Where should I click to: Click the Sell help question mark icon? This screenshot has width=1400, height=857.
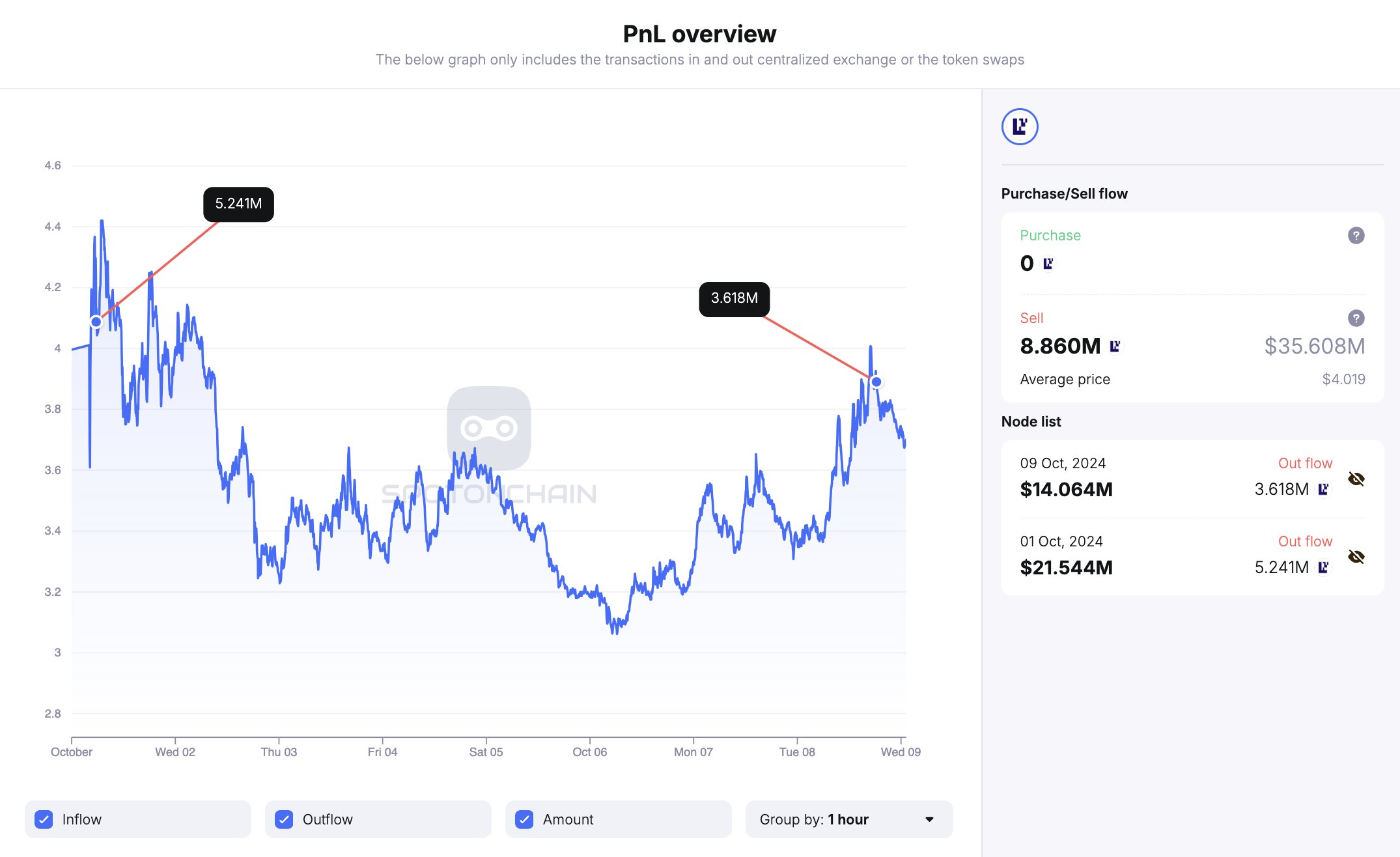[1356, 318]
